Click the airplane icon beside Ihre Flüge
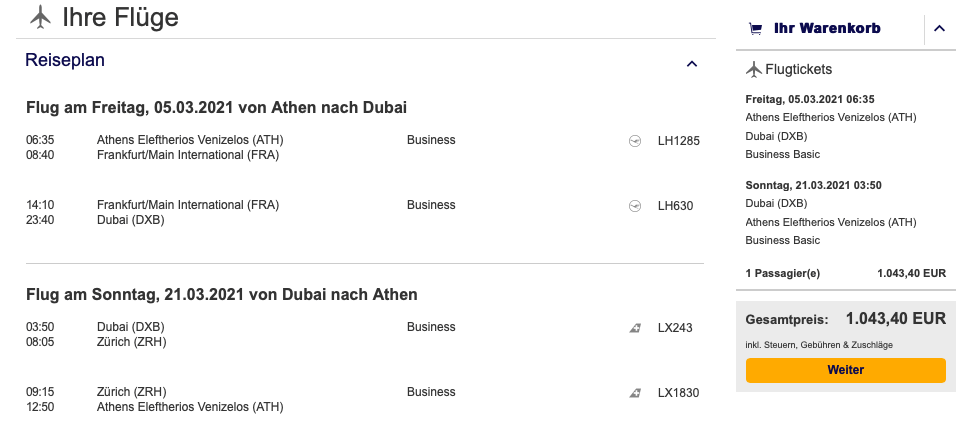The image size is (958, 421). (x=40, y=17)
